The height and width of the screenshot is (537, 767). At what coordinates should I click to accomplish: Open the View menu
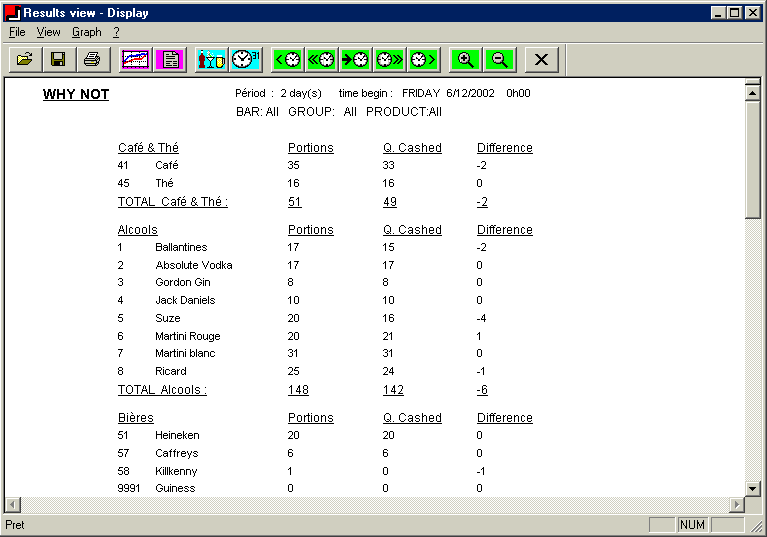(x=48, y=32)
